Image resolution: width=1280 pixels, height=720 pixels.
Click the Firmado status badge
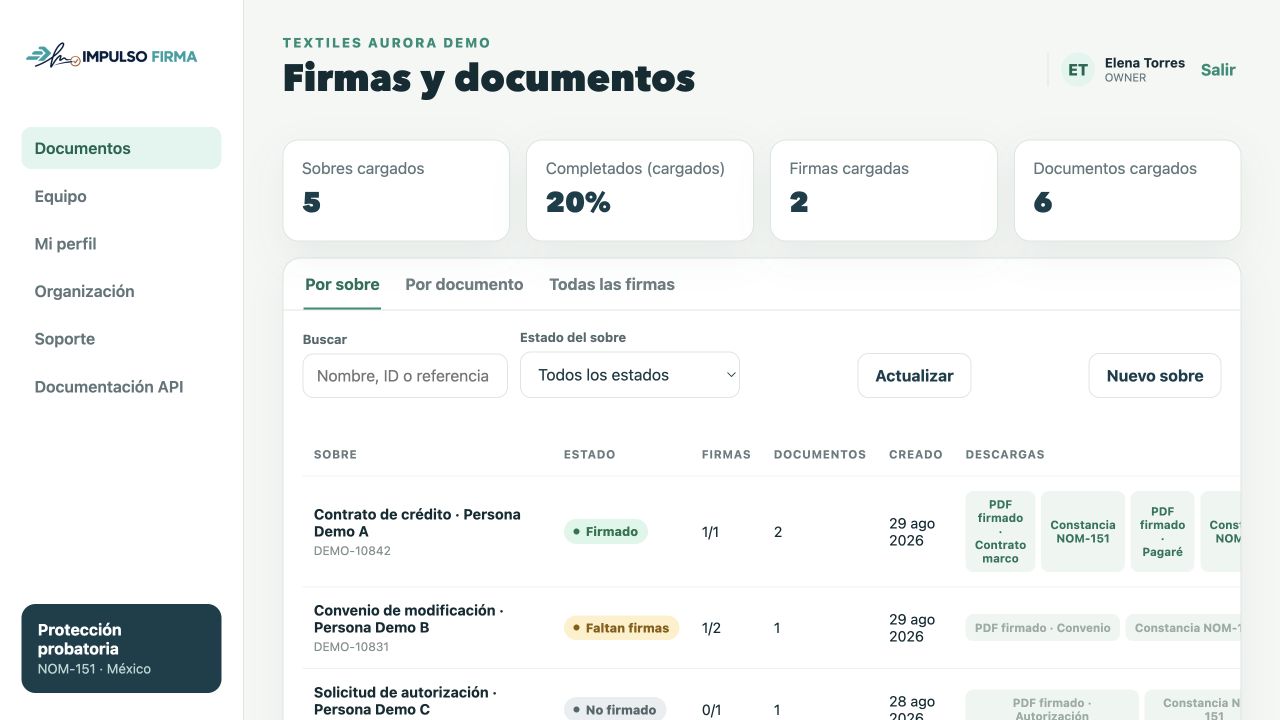pos(606,532)
